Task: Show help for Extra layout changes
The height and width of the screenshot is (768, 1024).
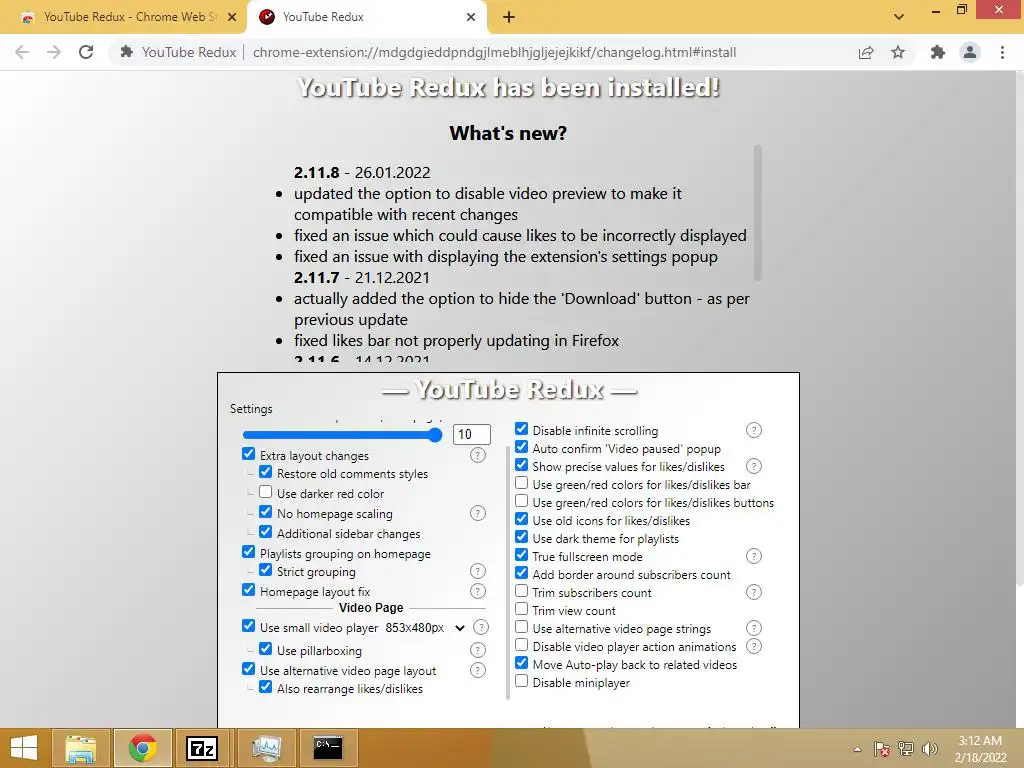Action: coord(478,455)
